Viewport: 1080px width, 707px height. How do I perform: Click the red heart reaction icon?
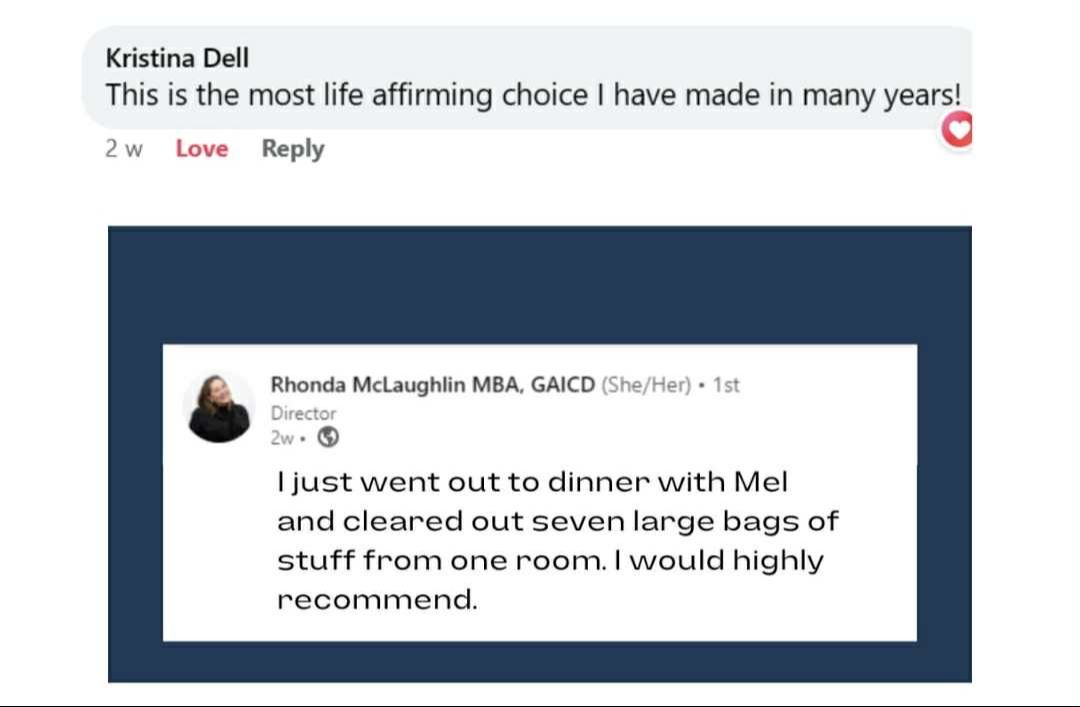click(x=958, y=129)
